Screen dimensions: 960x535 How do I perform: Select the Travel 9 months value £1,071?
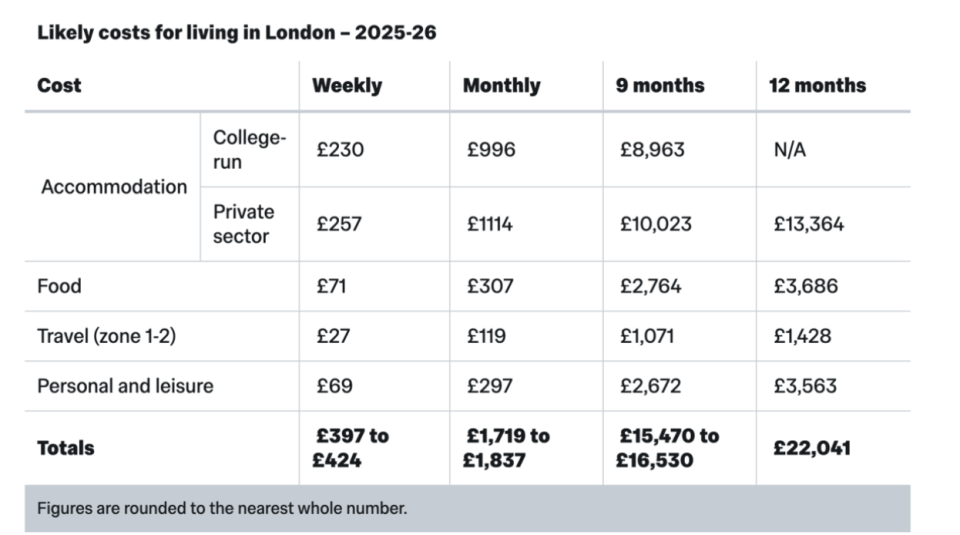[647, 336]
